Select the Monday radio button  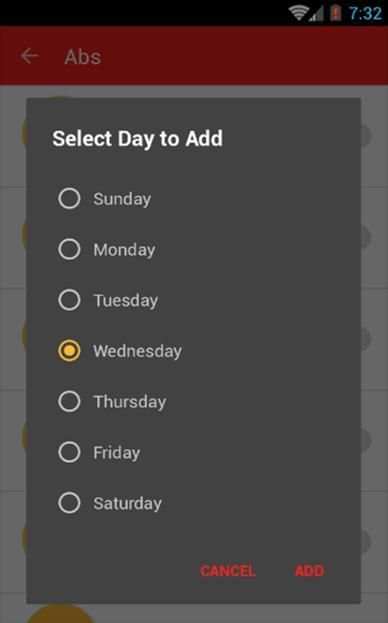[x=69, y=249]
